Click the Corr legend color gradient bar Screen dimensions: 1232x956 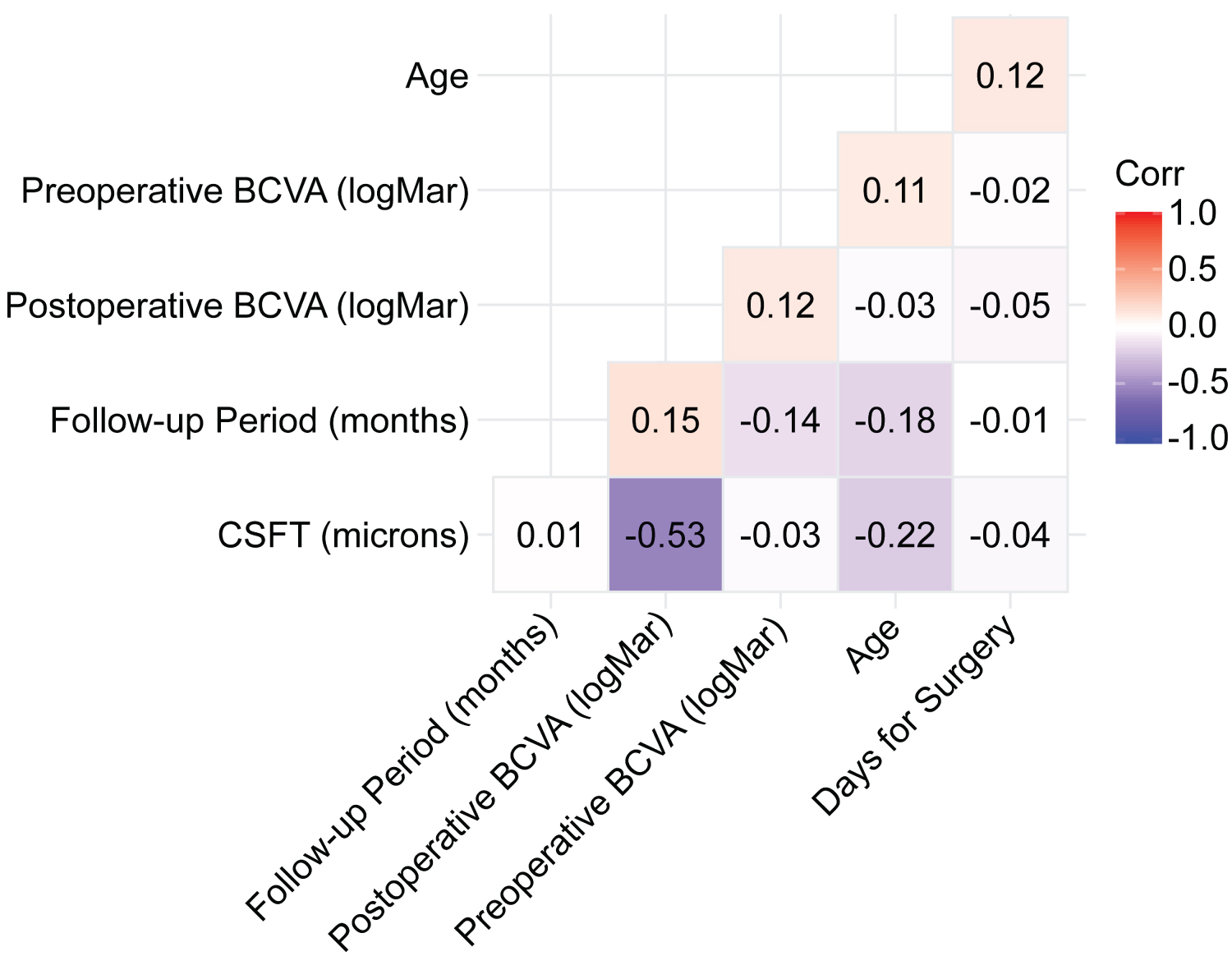[1138, 328]
